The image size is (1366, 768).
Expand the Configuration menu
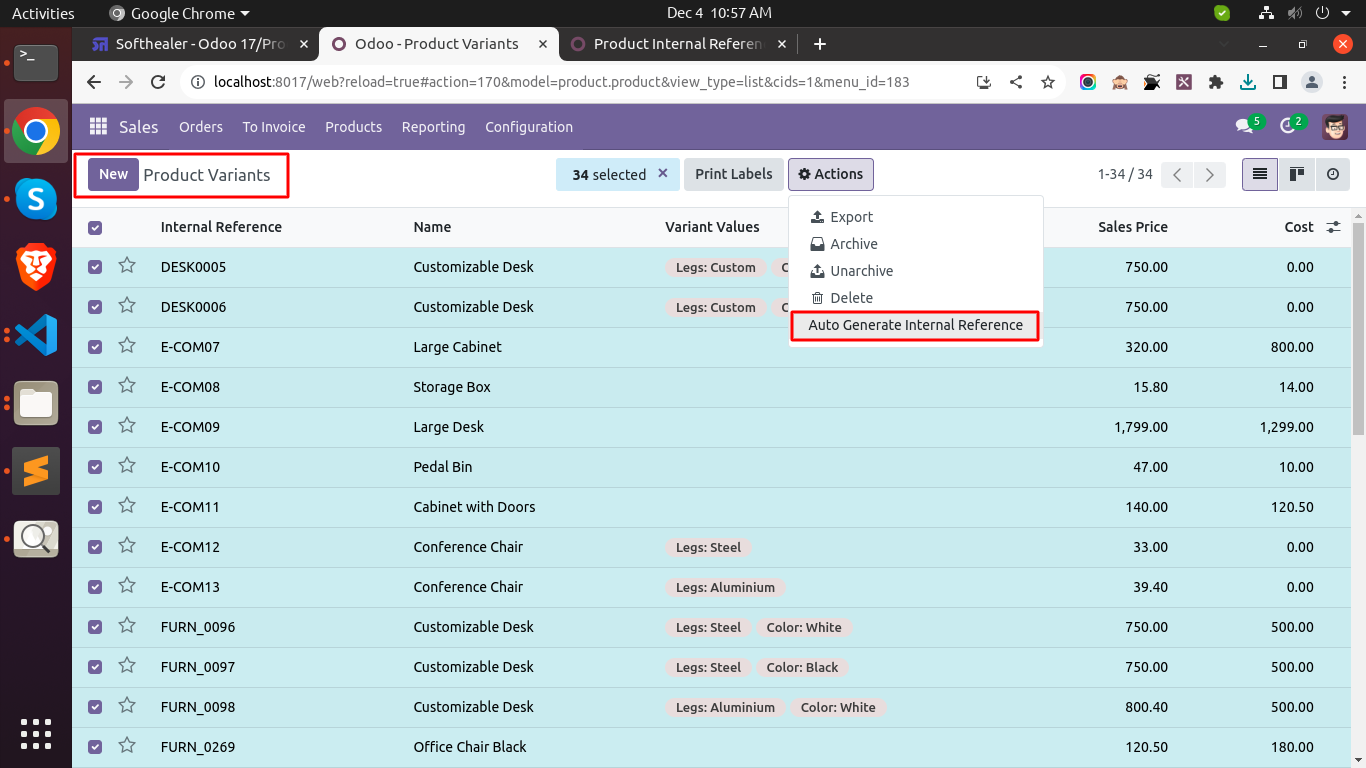click(529, 127)
